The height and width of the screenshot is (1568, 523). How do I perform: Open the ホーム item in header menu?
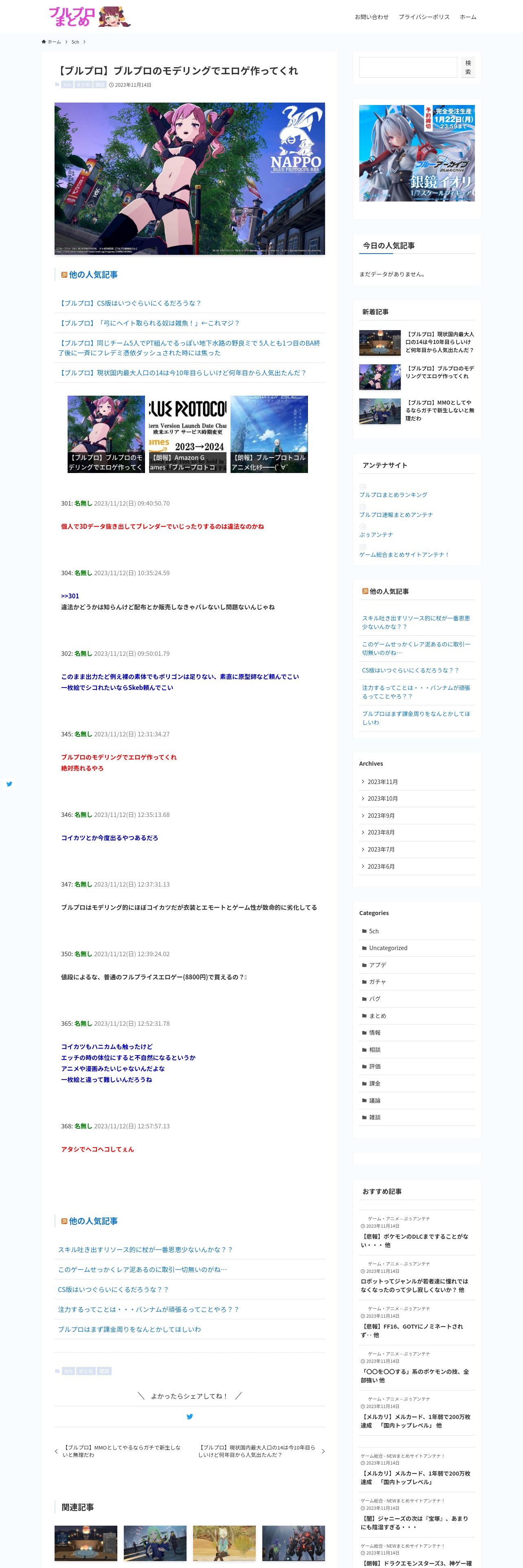(x=468, y=17)
